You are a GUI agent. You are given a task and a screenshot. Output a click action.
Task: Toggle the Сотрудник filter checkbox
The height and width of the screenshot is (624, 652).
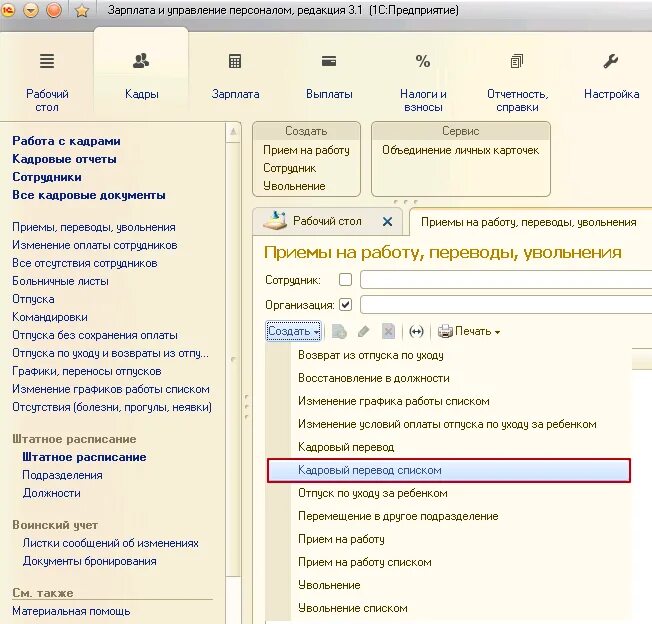[x=345, y=280]
